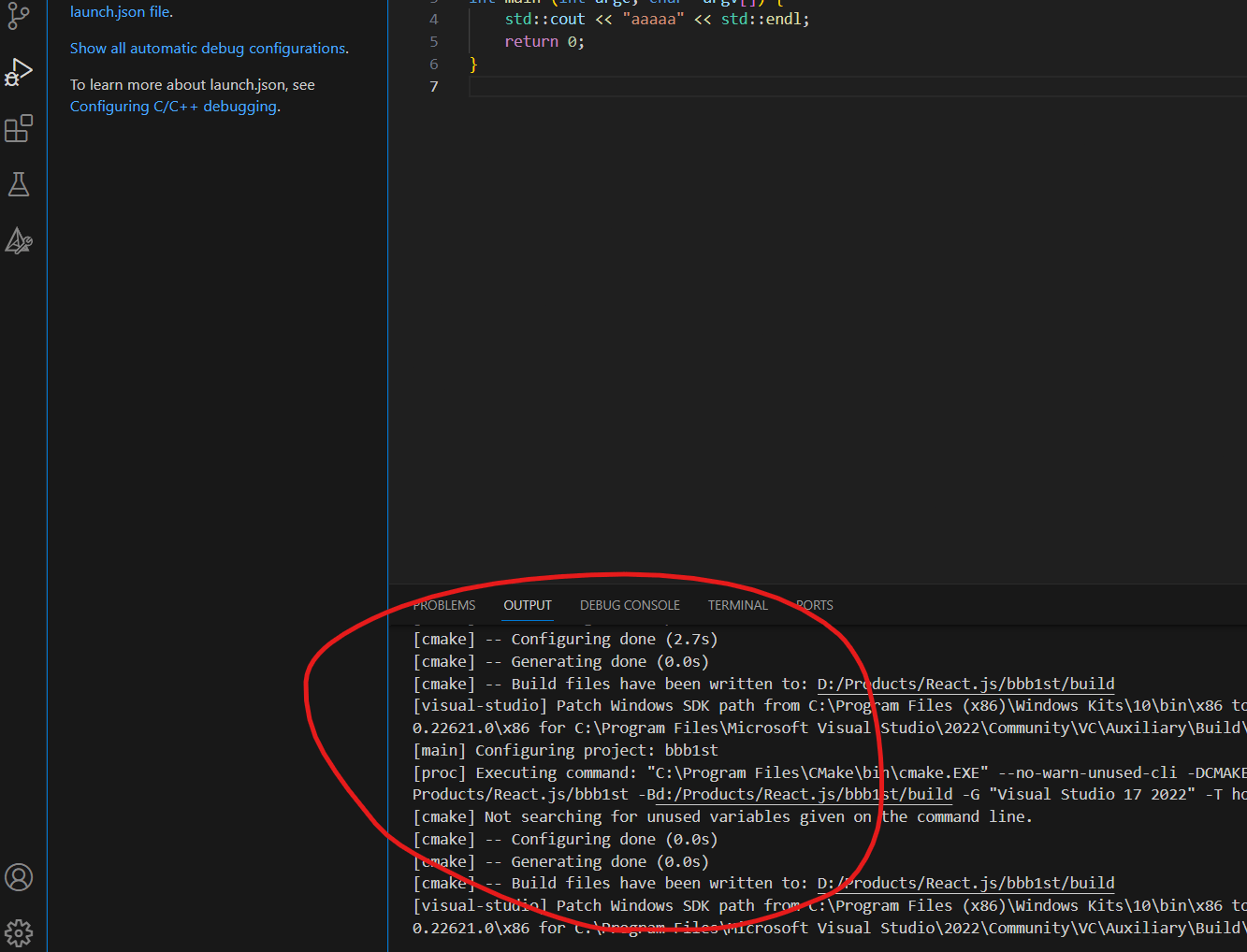Screen dimensions: 1247x952
Task: Switch to the OUTPUT panel tab
Action: pos(528,605)
